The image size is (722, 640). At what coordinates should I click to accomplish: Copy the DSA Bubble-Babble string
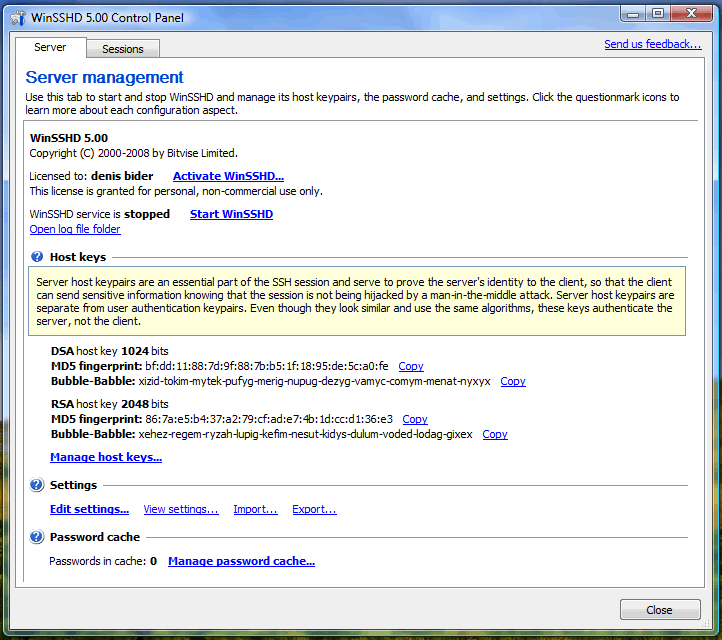pyautogui.click(x=512, y=381)
